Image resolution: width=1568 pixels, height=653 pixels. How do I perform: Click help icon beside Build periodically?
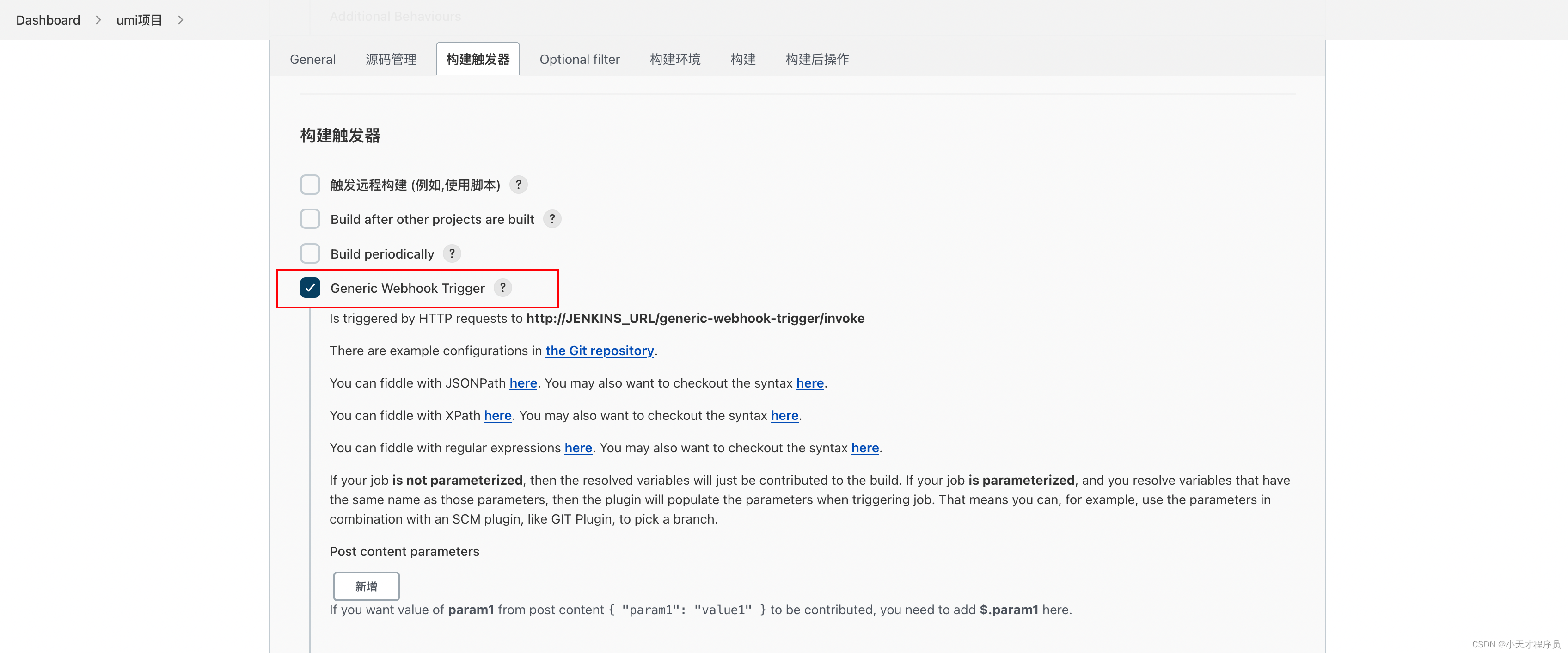pos(452,253)
